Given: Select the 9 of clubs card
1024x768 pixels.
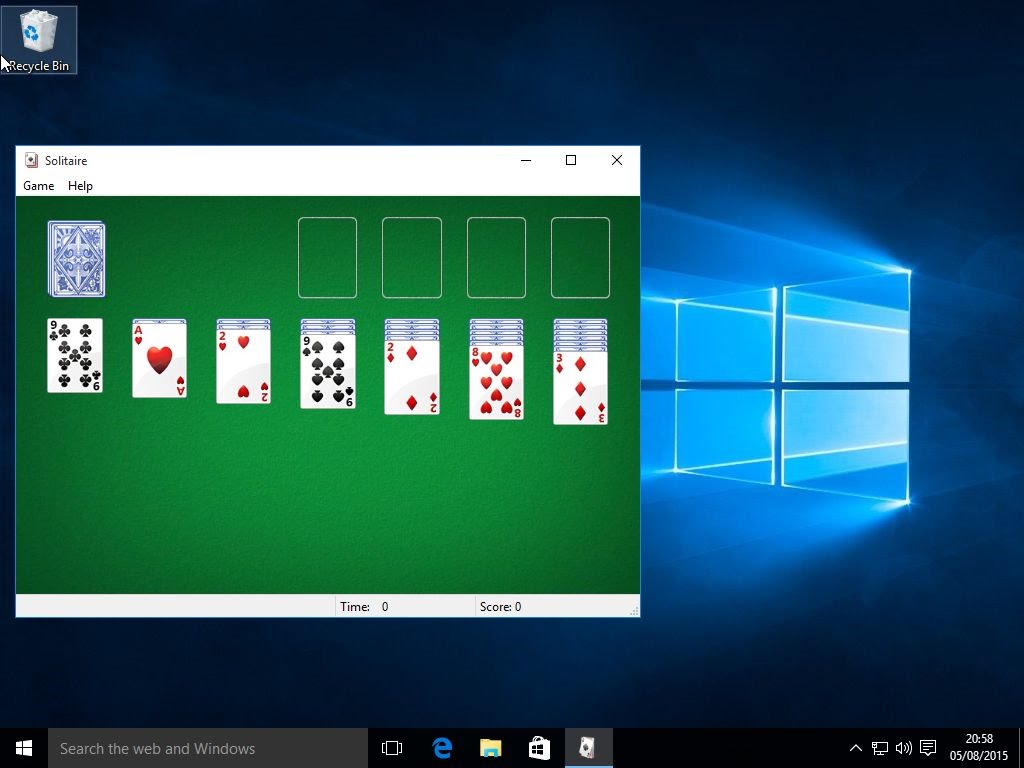Looking at the screenshot, I should (x=75, y=355).
